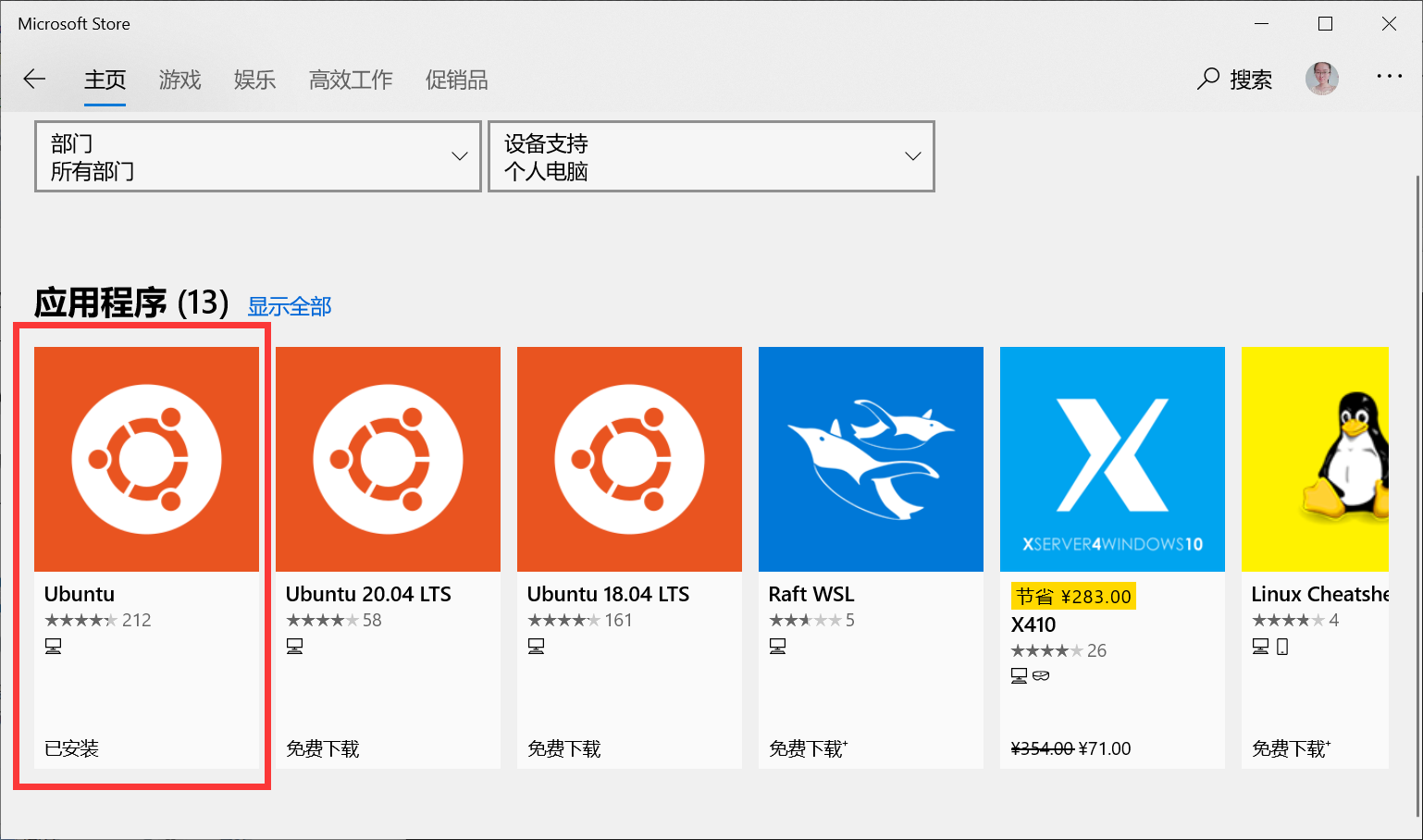1423x840 pixels.
Task: Click the 显示全部 show all link
Action: (x=290, y=306)
